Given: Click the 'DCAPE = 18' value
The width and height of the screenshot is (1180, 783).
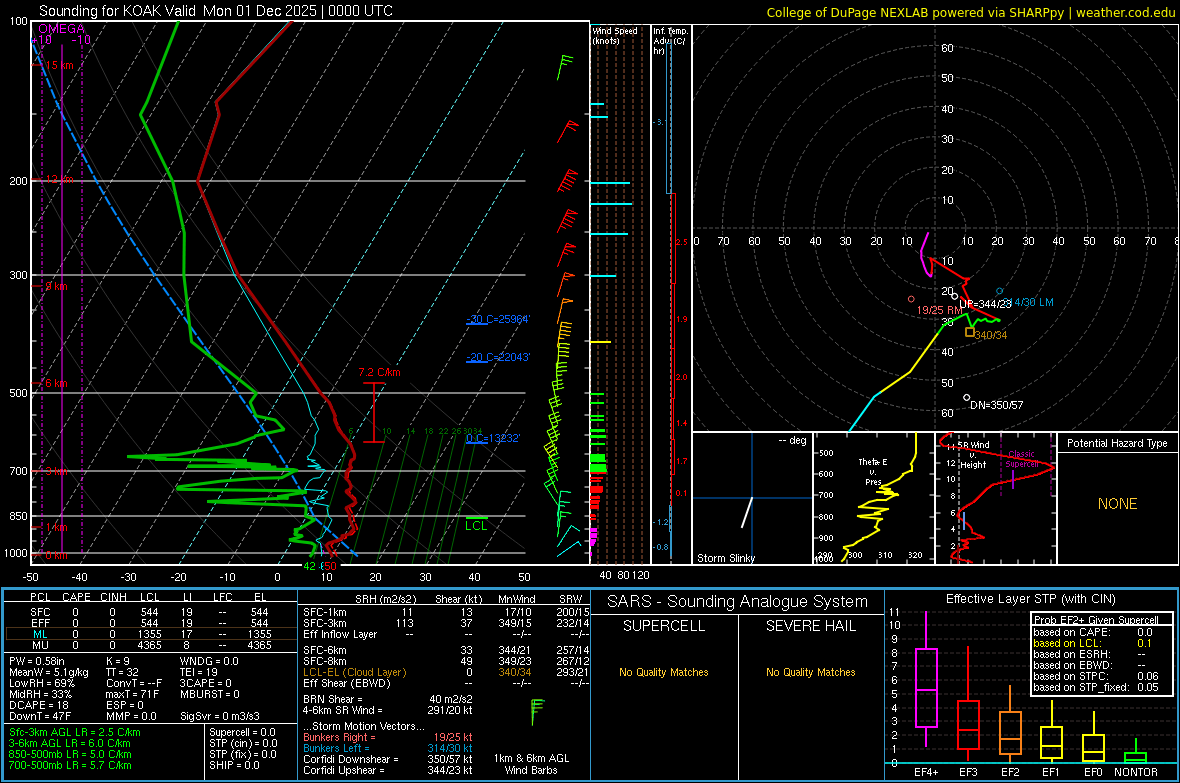Looking at the screenshot, I should (36, 705).
